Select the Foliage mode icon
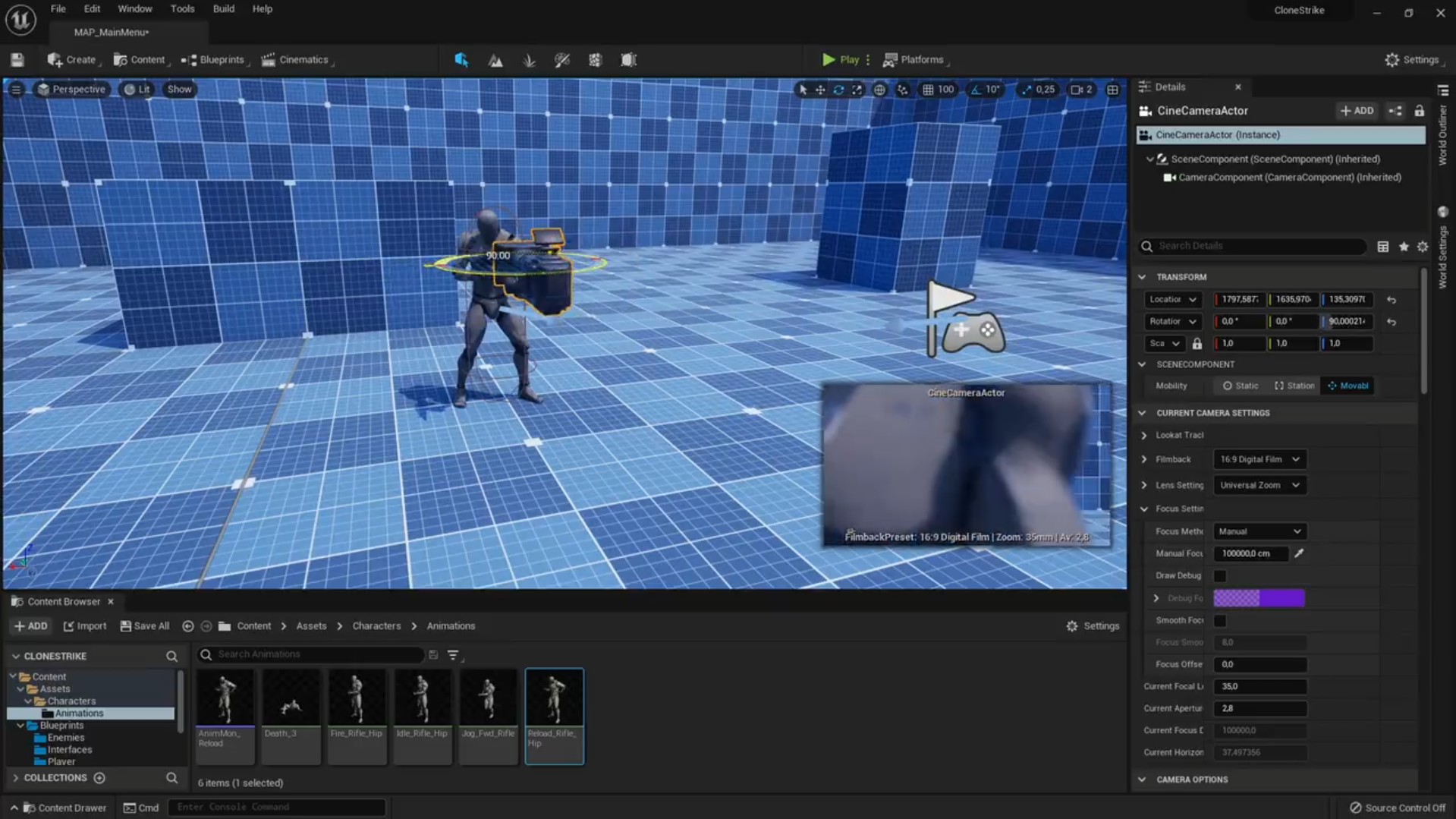The width and height of the screenshot is (1456, 819). click(529, 60)
